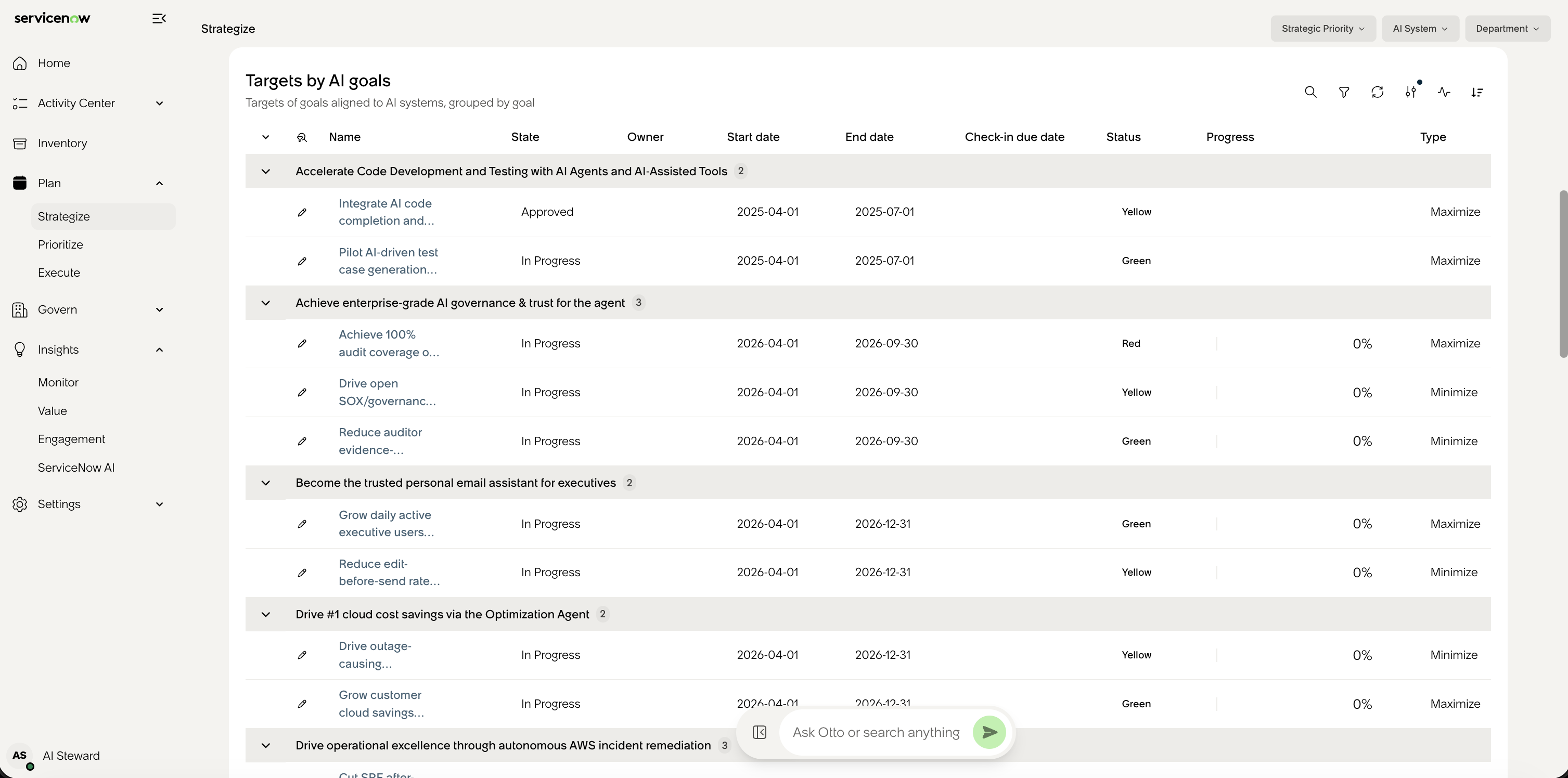
Task: Open the Strategic Priority dropdown
Action: [x=1322, y=29]
